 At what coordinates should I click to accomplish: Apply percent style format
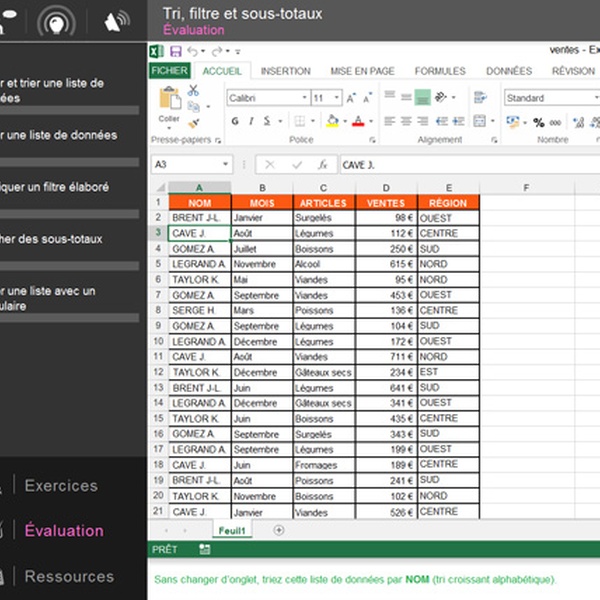click(x=539, y=122)
